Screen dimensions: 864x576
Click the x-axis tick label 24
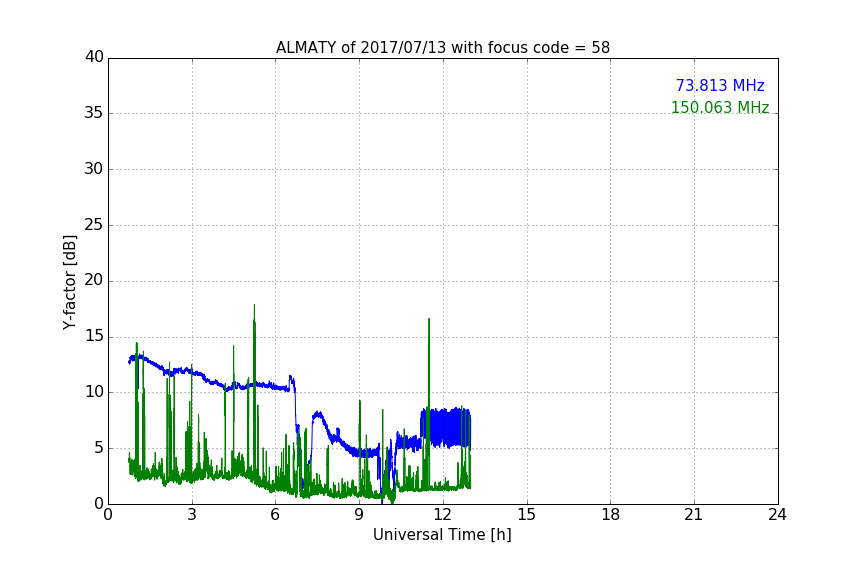coord(777,515)
